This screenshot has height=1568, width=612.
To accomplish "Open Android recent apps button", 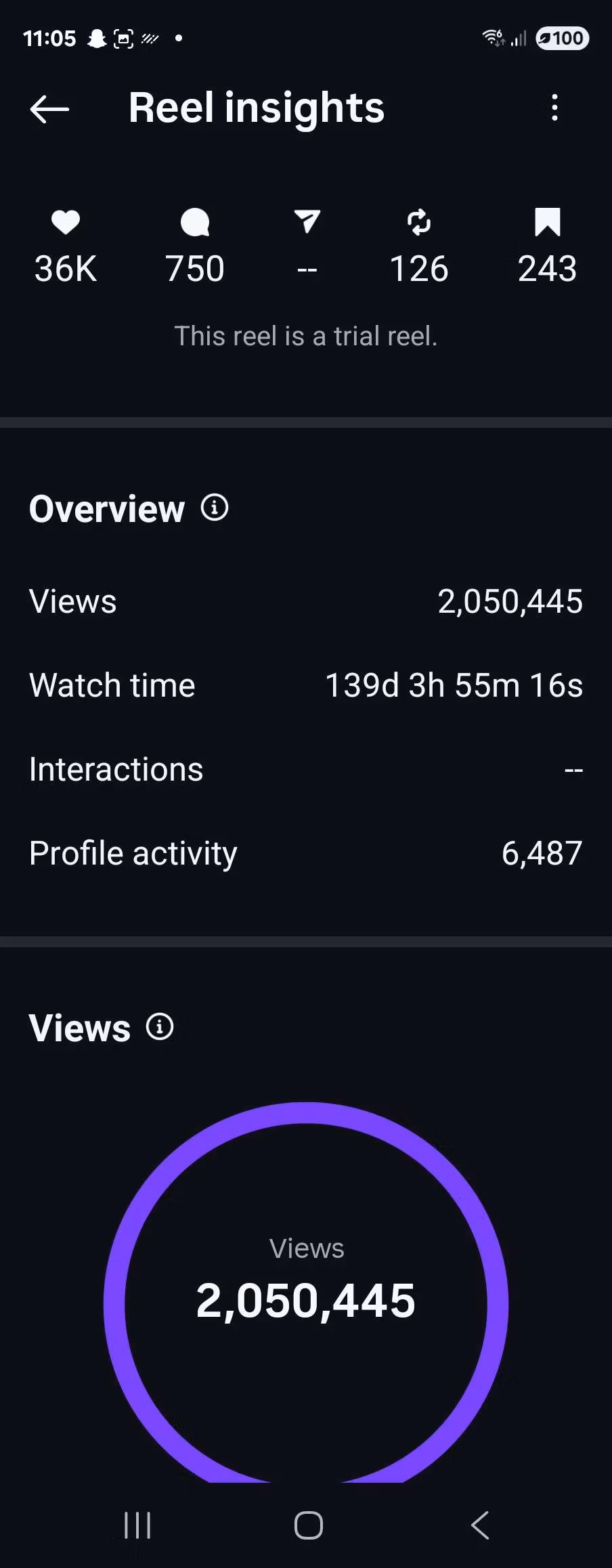I will [x=137, y=1525].
